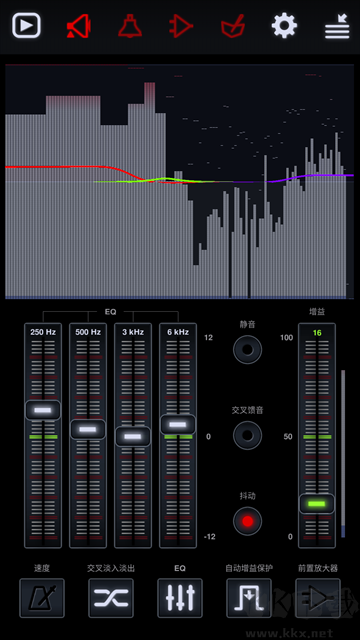Click the 6 kHz EQ slider handle

[x=178, y=424]
